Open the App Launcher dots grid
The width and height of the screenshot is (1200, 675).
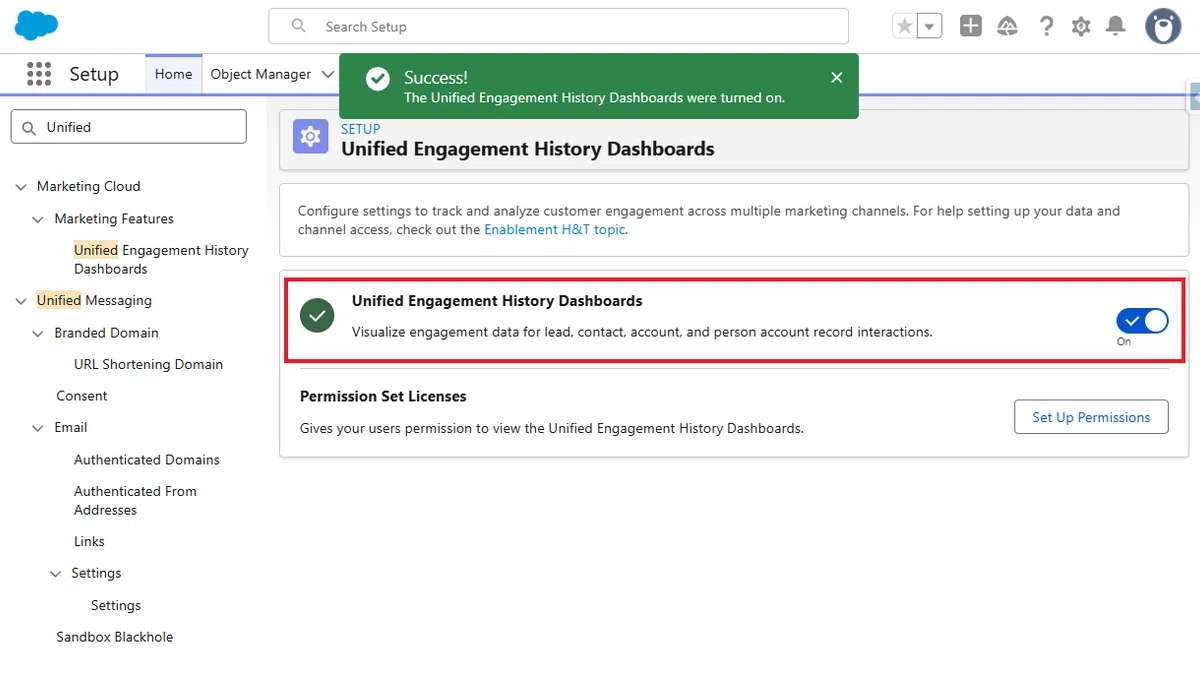[39, 74]
